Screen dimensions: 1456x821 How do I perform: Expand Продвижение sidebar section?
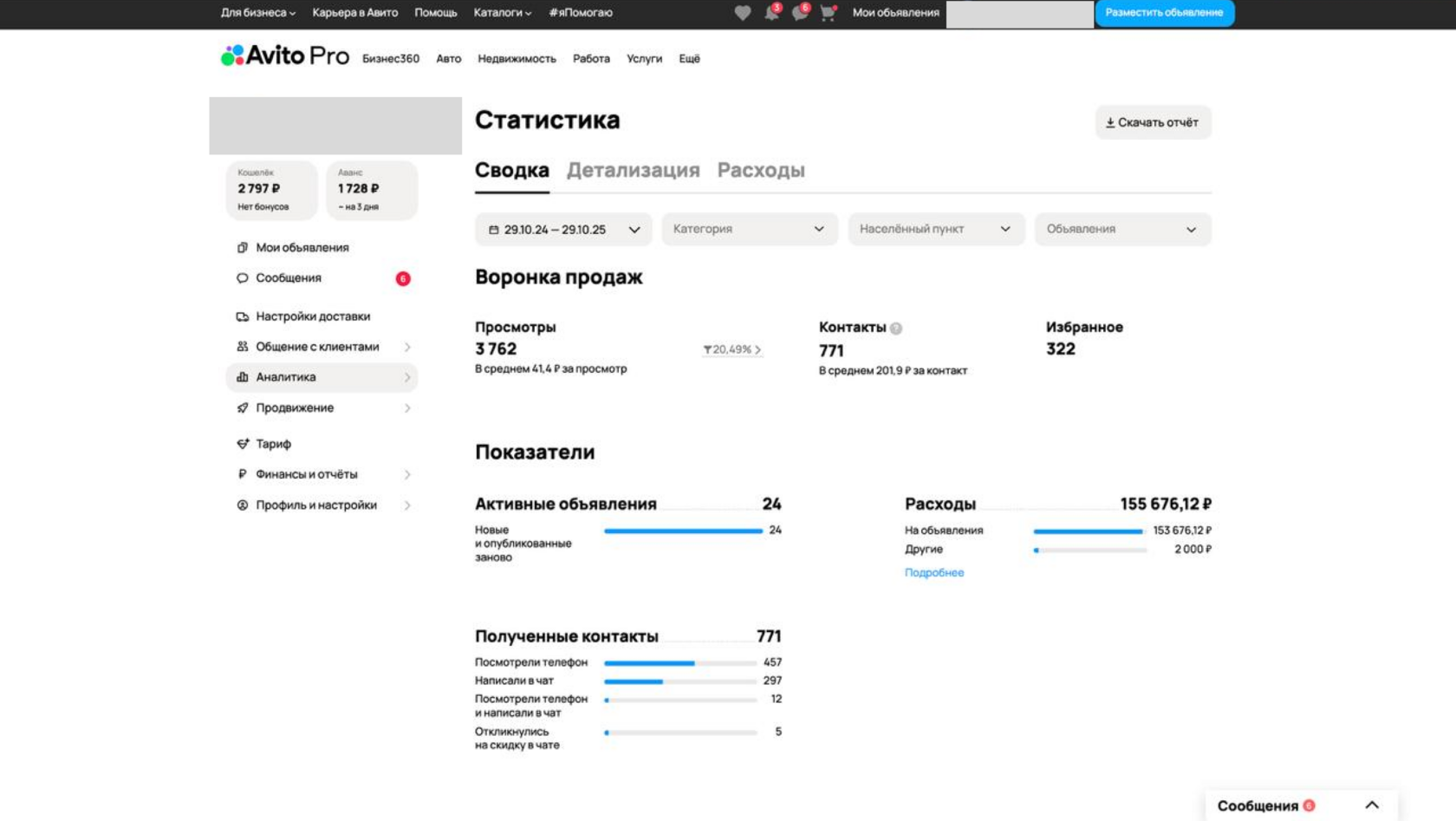[322, 407]
